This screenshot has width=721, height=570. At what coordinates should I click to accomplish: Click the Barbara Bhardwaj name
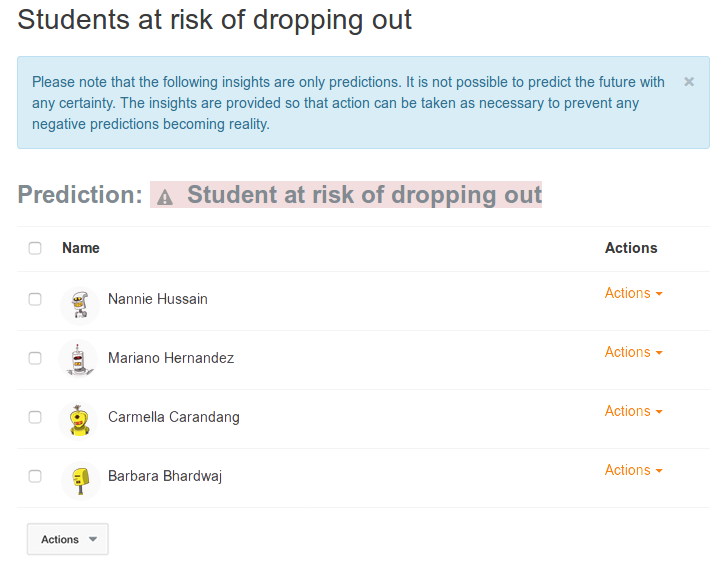tap(165, 476)
